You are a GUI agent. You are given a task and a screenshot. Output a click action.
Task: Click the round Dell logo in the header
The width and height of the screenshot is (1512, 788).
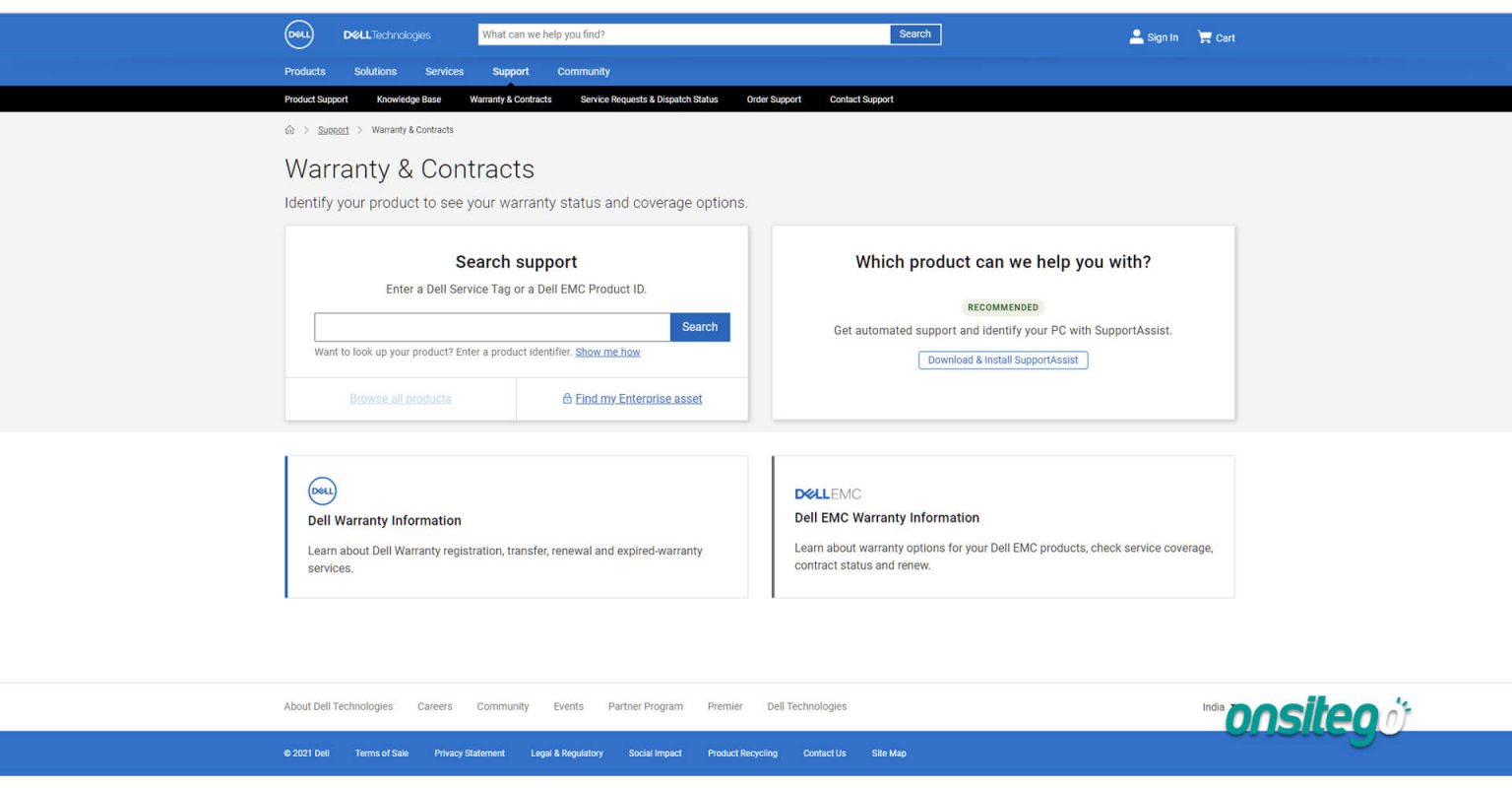tap(299, 34)
